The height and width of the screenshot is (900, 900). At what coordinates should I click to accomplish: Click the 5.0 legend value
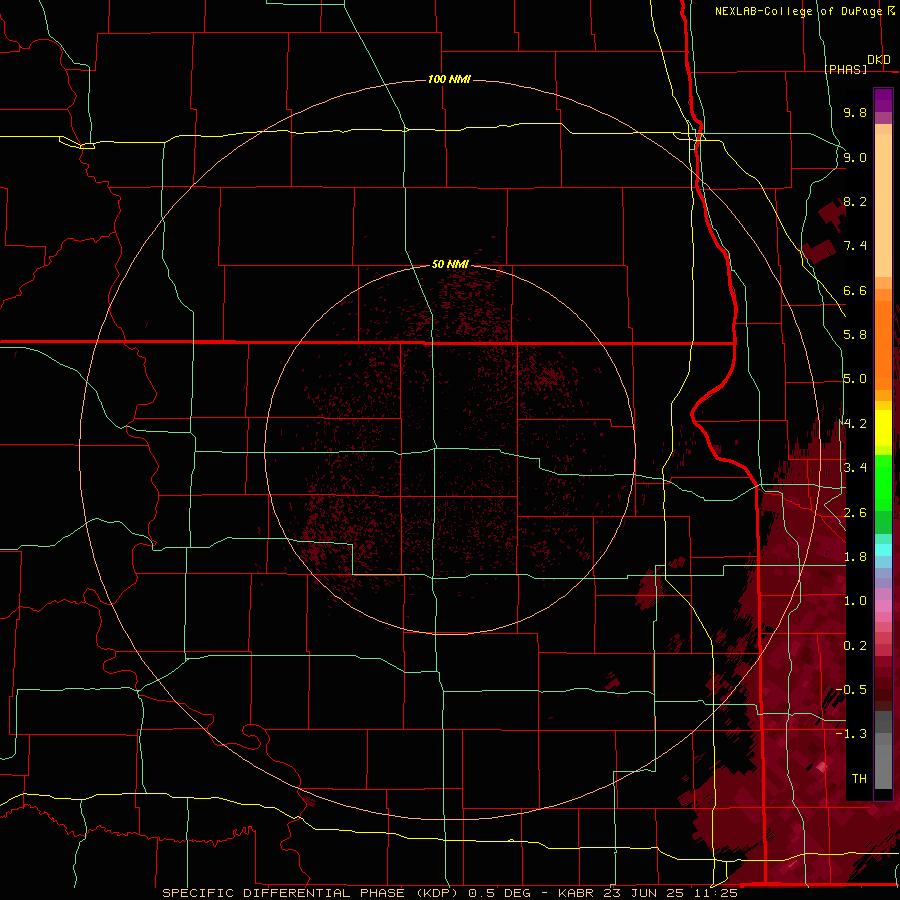click(x=855, y=379)
